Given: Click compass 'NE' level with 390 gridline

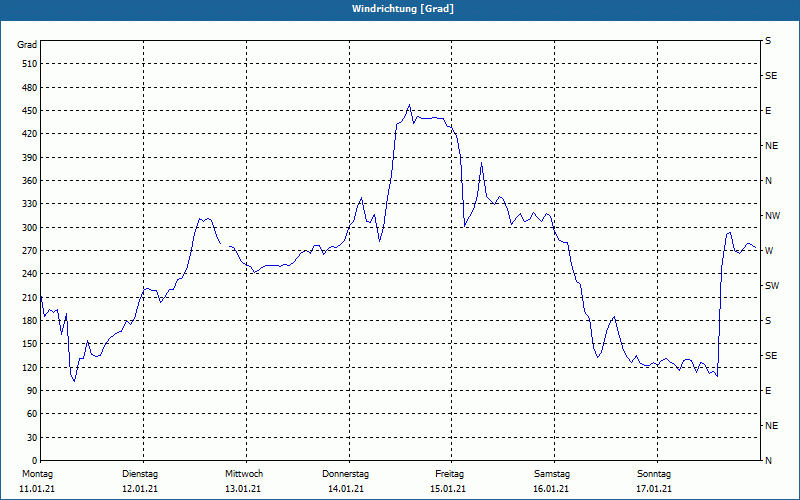Looking at the screenshot, I should pyautogui.click(x=771, y=146).
